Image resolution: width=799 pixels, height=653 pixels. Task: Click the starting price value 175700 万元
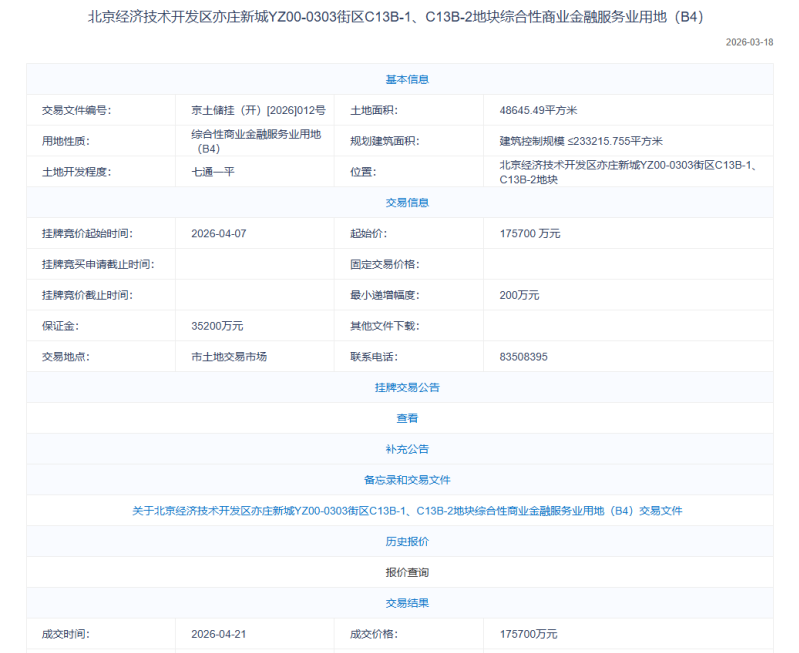click(x=530, y=233)
